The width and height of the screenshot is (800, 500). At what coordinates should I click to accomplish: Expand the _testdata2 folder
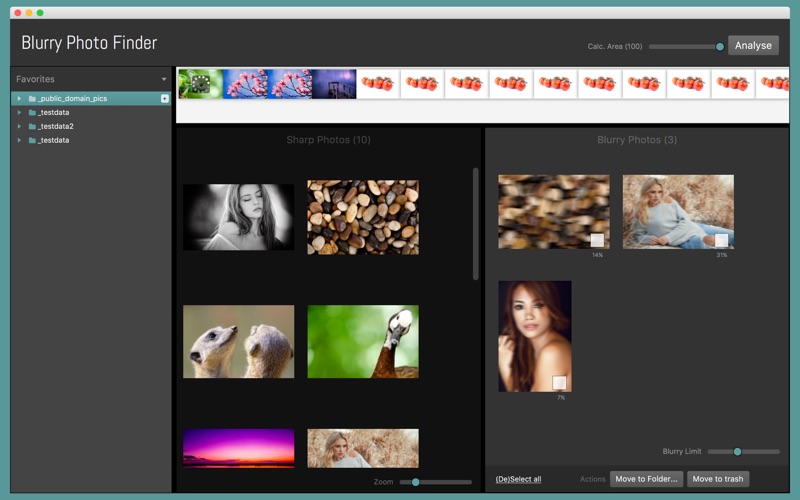(x=19, y=127)
